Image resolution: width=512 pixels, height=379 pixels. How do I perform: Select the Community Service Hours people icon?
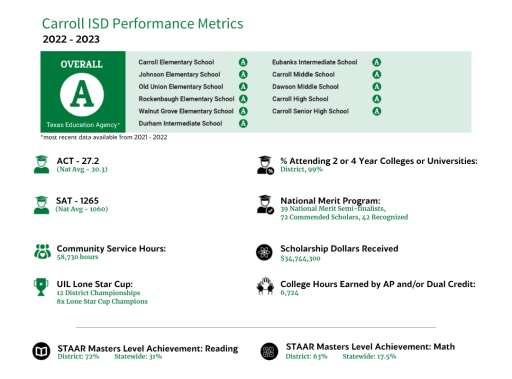pos(42,252)
